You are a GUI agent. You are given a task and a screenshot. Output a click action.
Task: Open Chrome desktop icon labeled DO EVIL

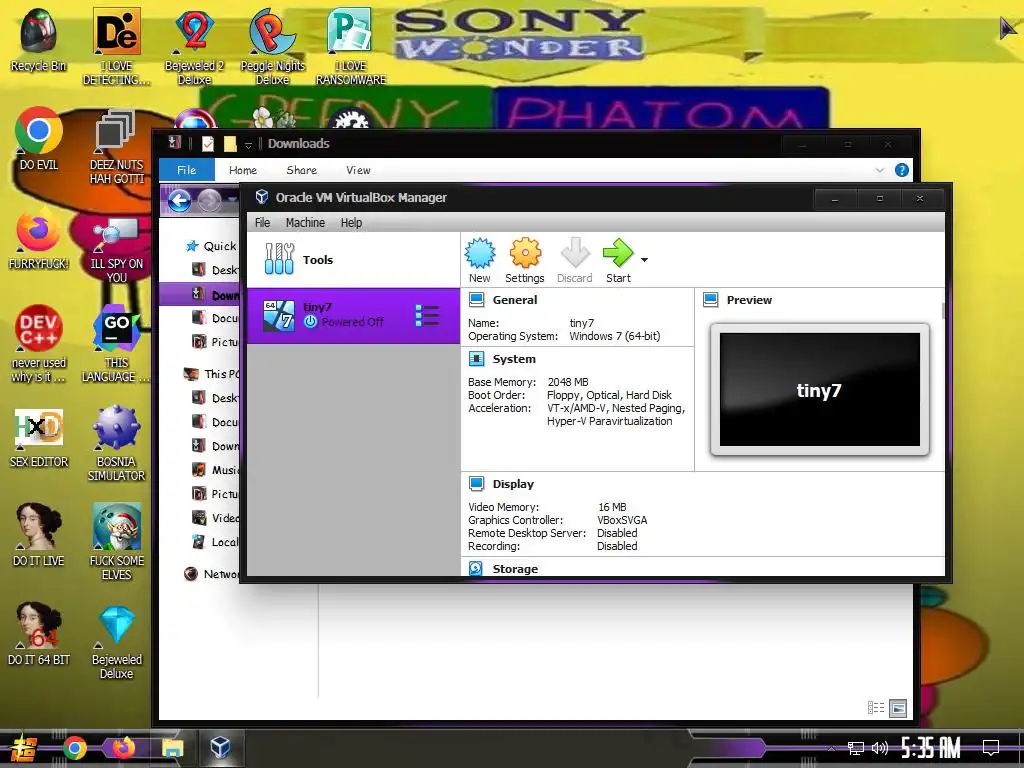click(39, 139)
